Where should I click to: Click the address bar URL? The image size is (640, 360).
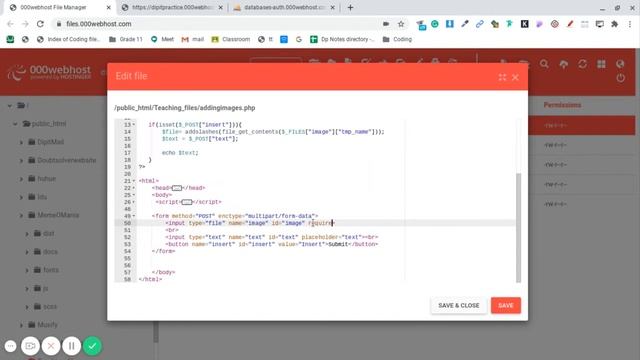pyautogui.click(x=99, y=24)
